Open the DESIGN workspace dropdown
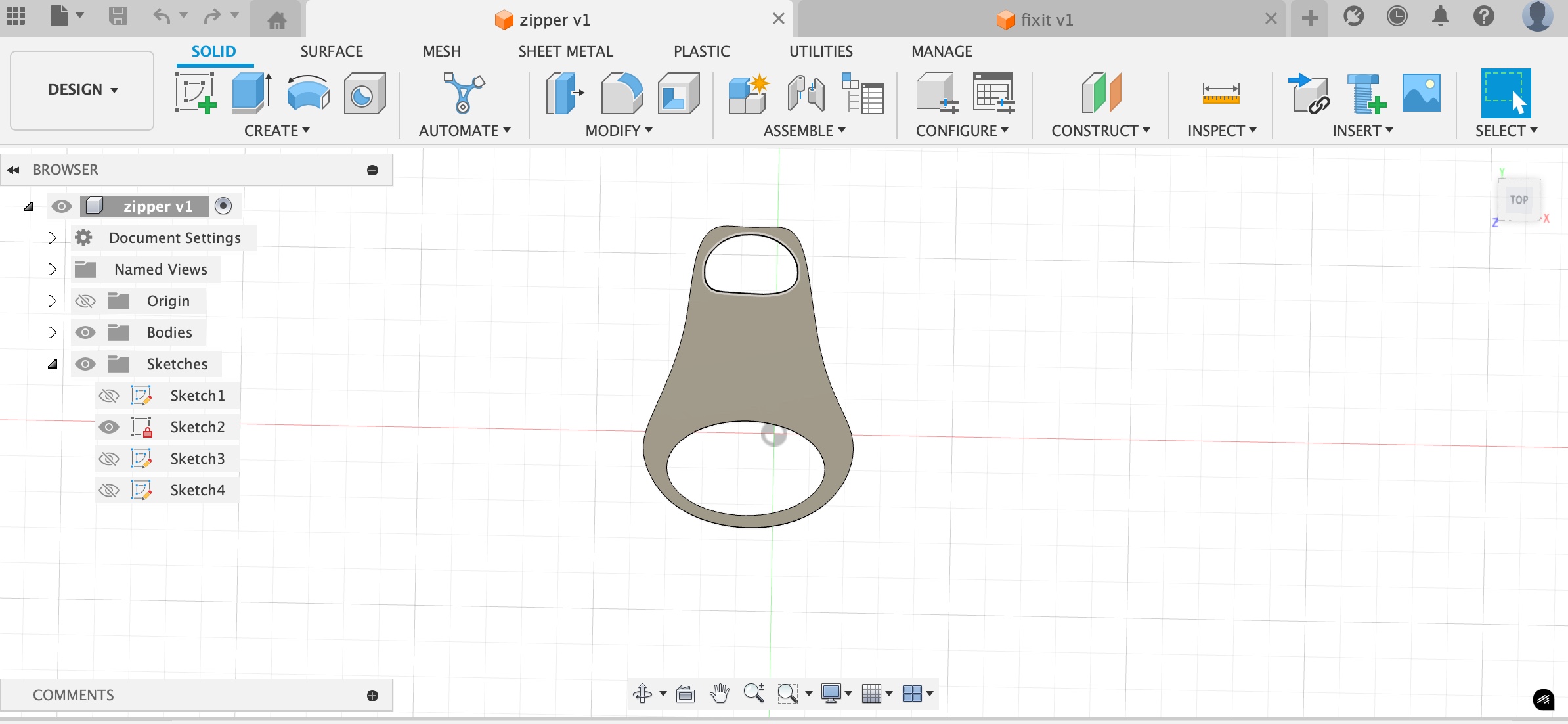The width and height of the screenshot is (1568, 724). pyautogui.click(x=82, y=90)
